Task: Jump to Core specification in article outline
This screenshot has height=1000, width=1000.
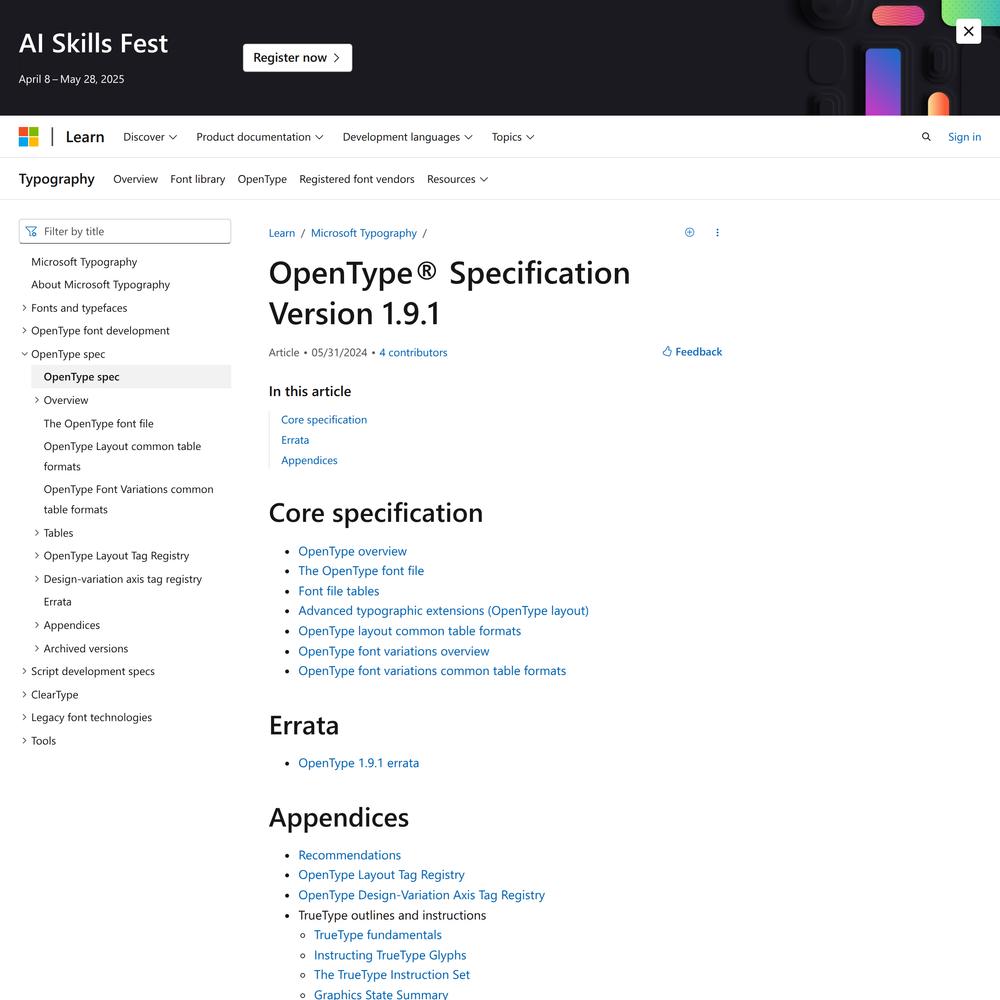Action: 324,420
